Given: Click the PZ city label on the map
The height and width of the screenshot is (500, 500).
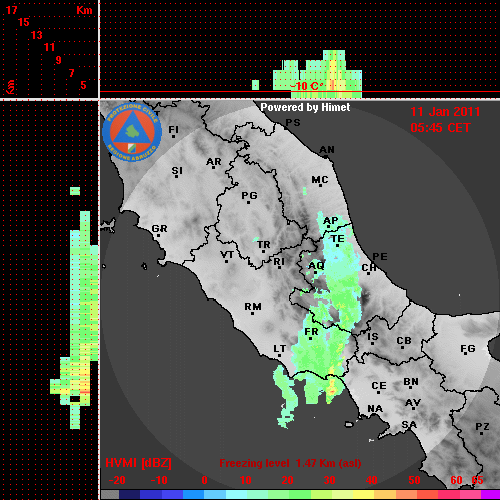Looking at the screenshot, I should tap(482, 426).
